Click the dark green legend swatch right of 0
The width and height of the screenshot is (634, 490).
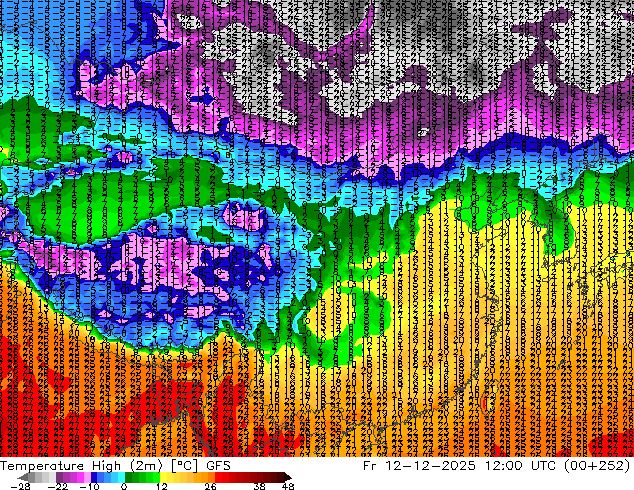click(x=129, y=477)
